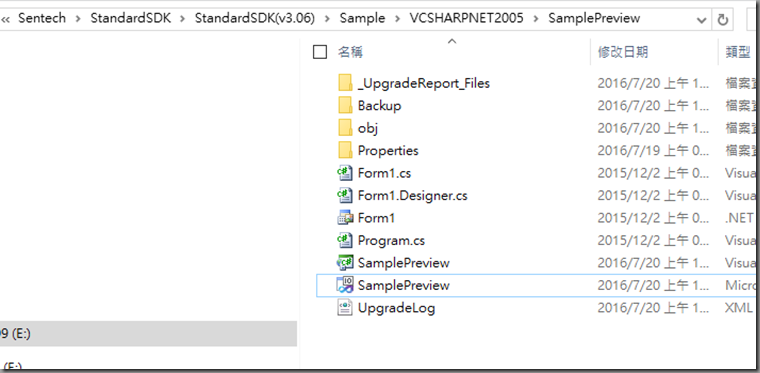The height and width of the screenshot is (373, 760).
Task: Select the Form1.cs C# file icon
Action: 345,173
